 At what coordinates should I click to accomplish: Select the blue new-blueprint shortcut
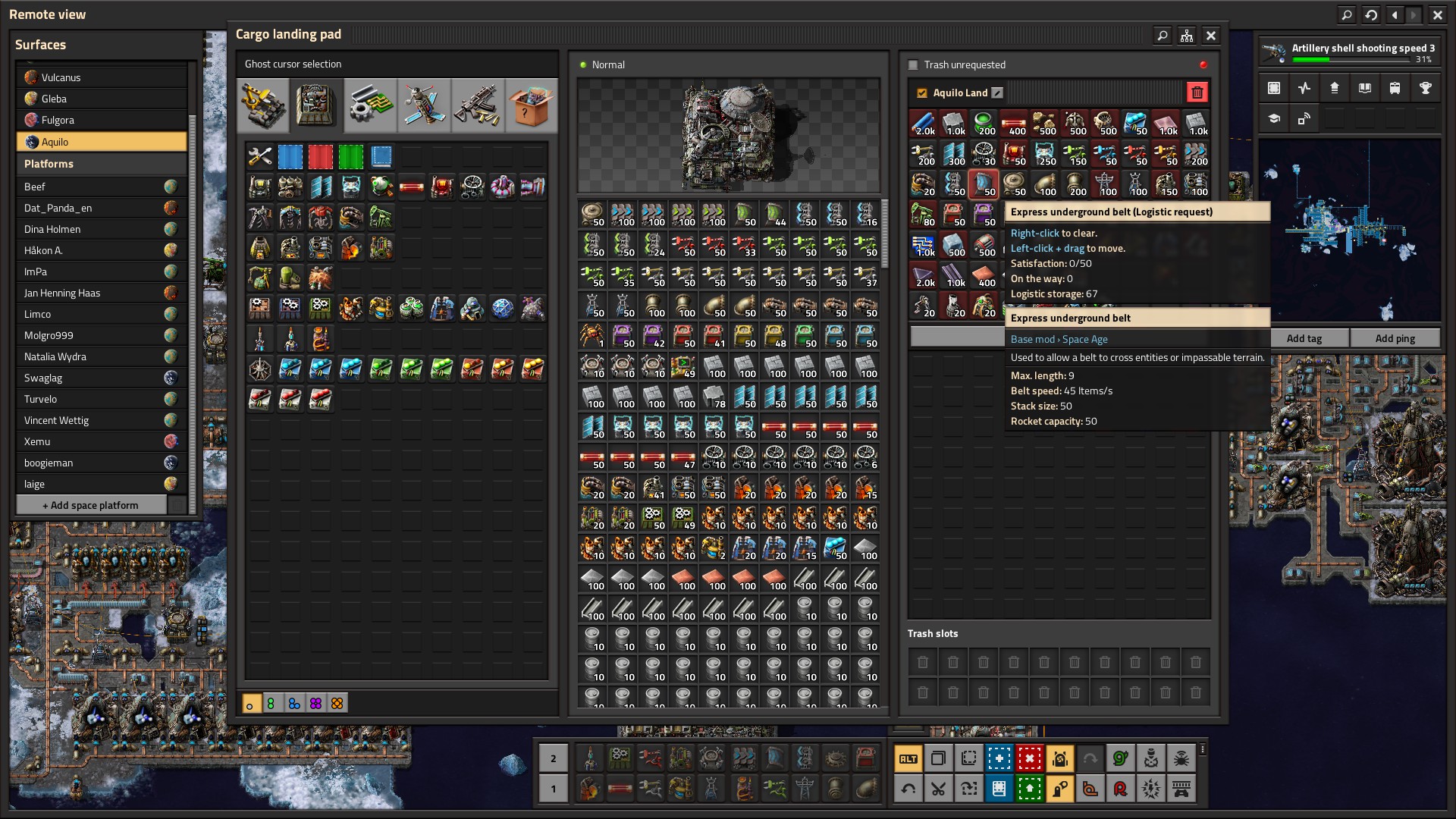coord(999,758)
